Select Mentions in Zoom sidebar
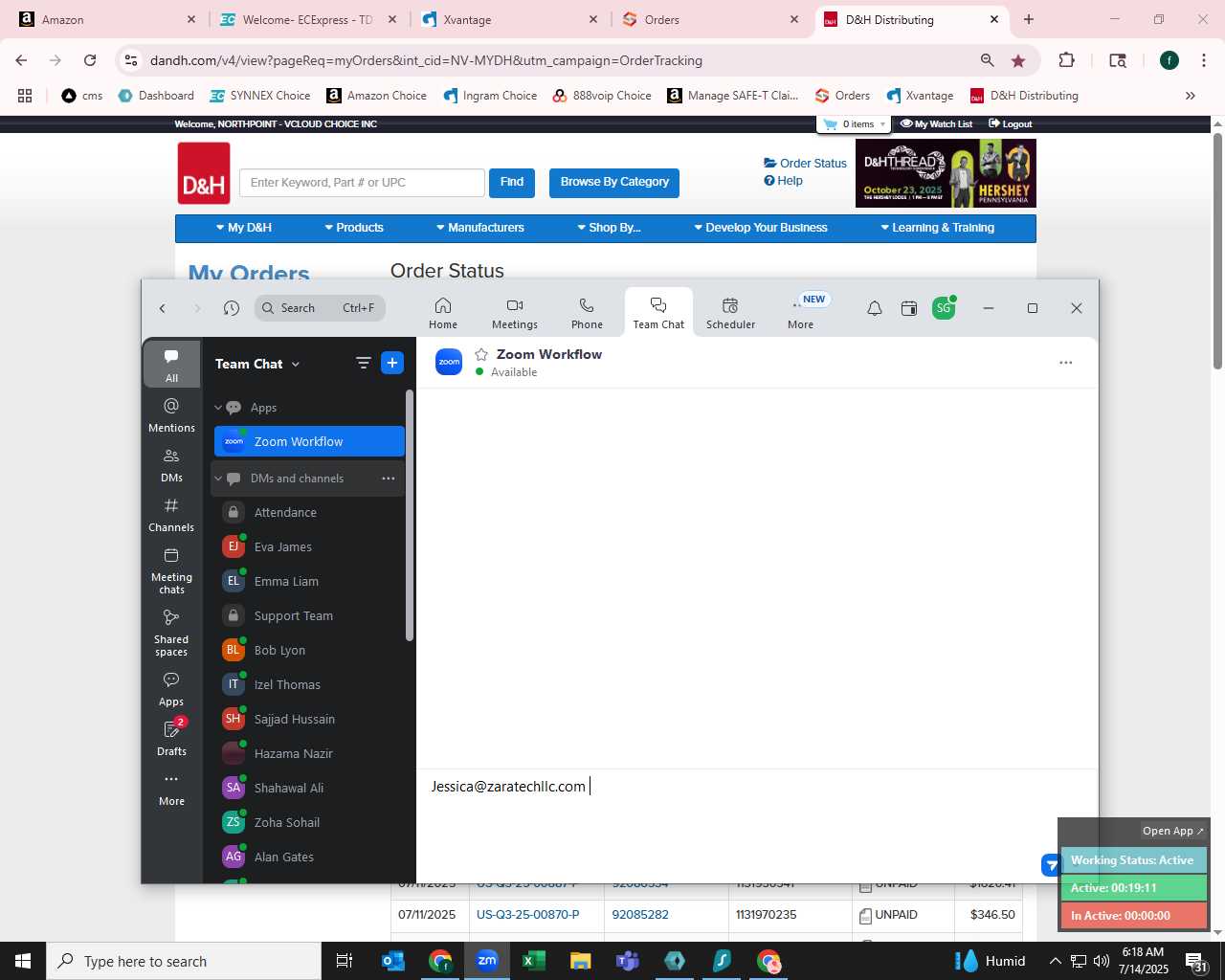This screenshot has width=1225, height=980. point(172,415)
